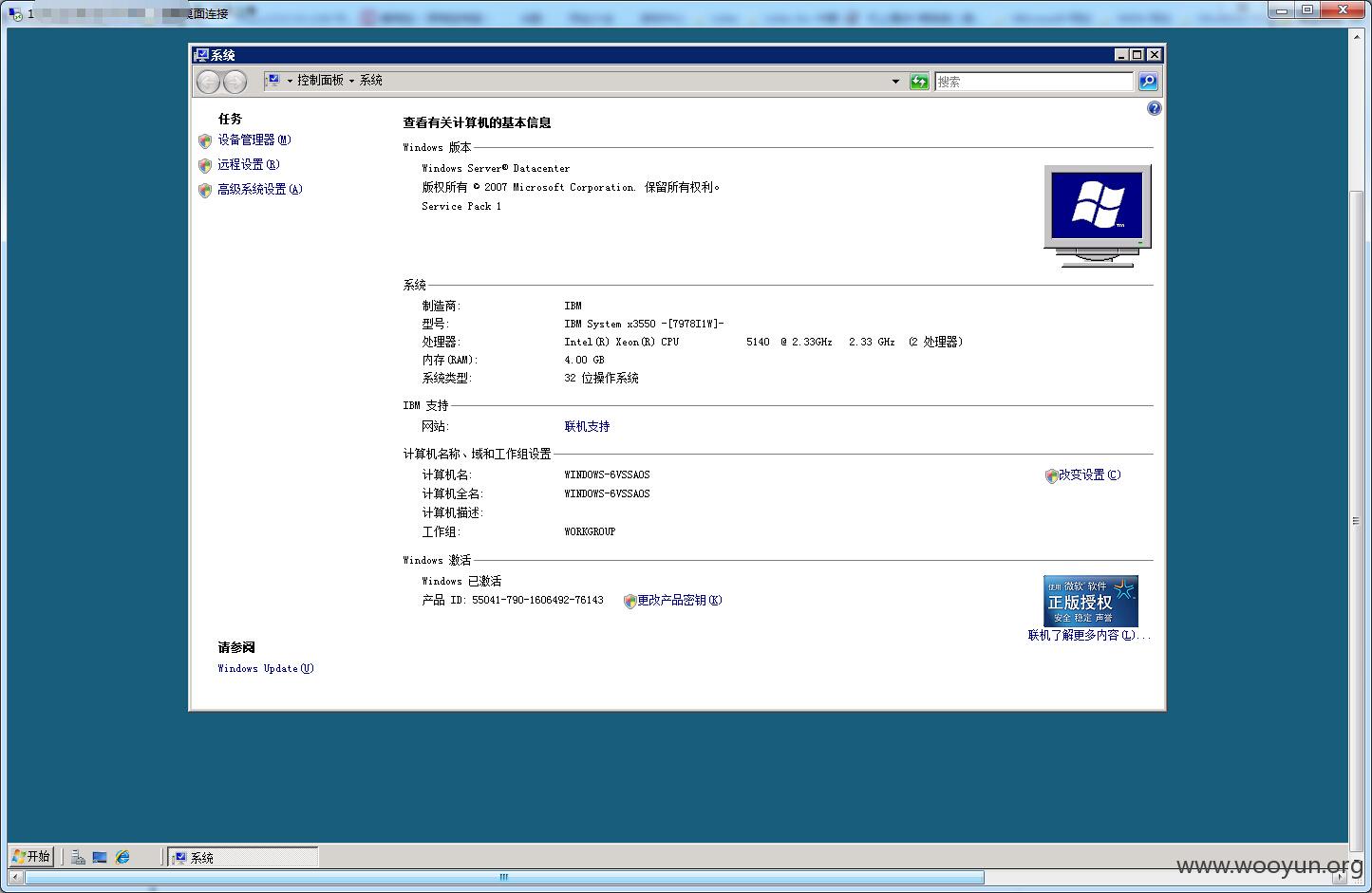Click the computer icon in the address bar
The width and height of the screenshot is (1372, 893).
[x=273, y=81]
